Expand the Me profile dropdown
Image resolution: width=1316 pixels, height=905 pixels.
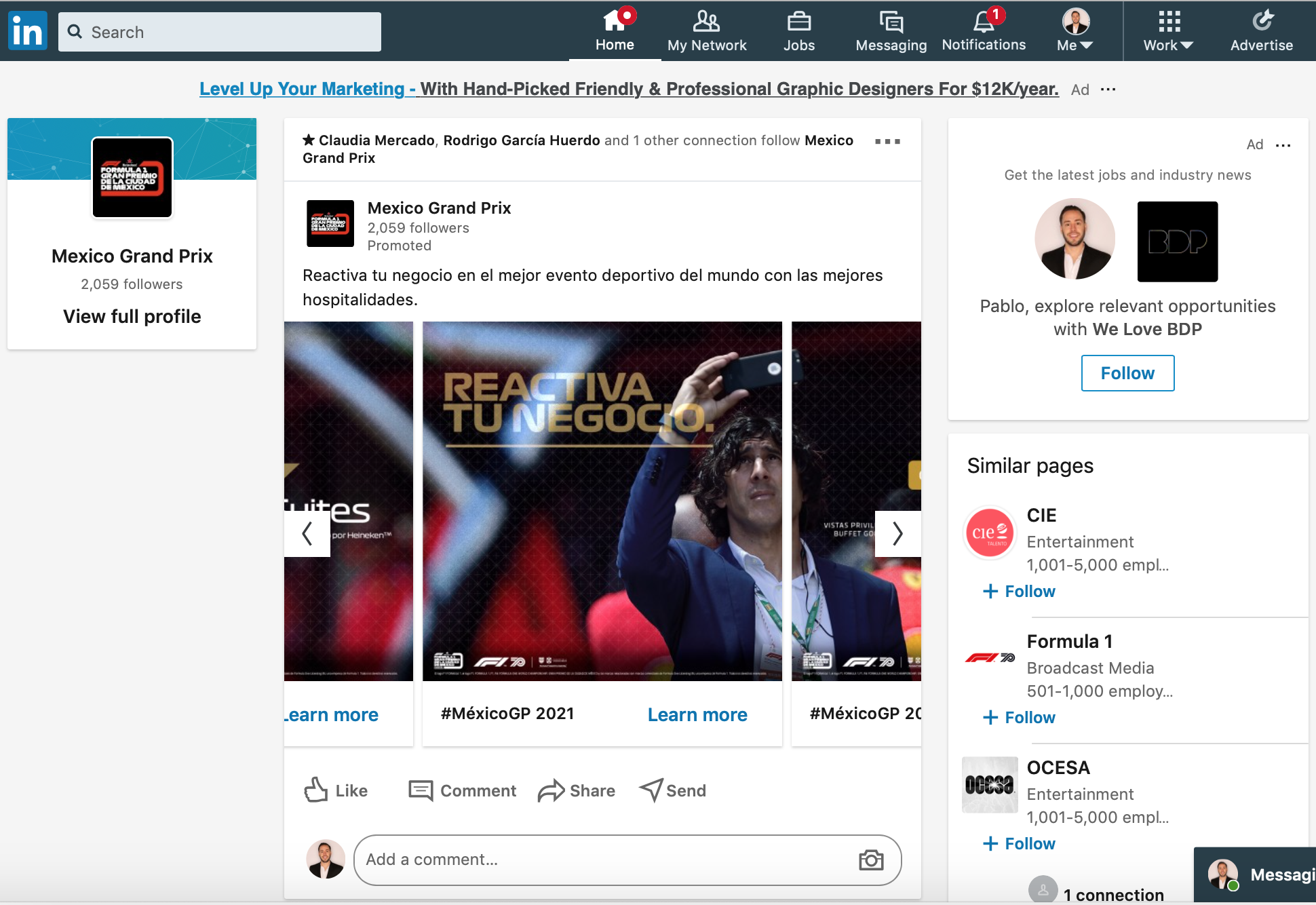[1075, 31]
